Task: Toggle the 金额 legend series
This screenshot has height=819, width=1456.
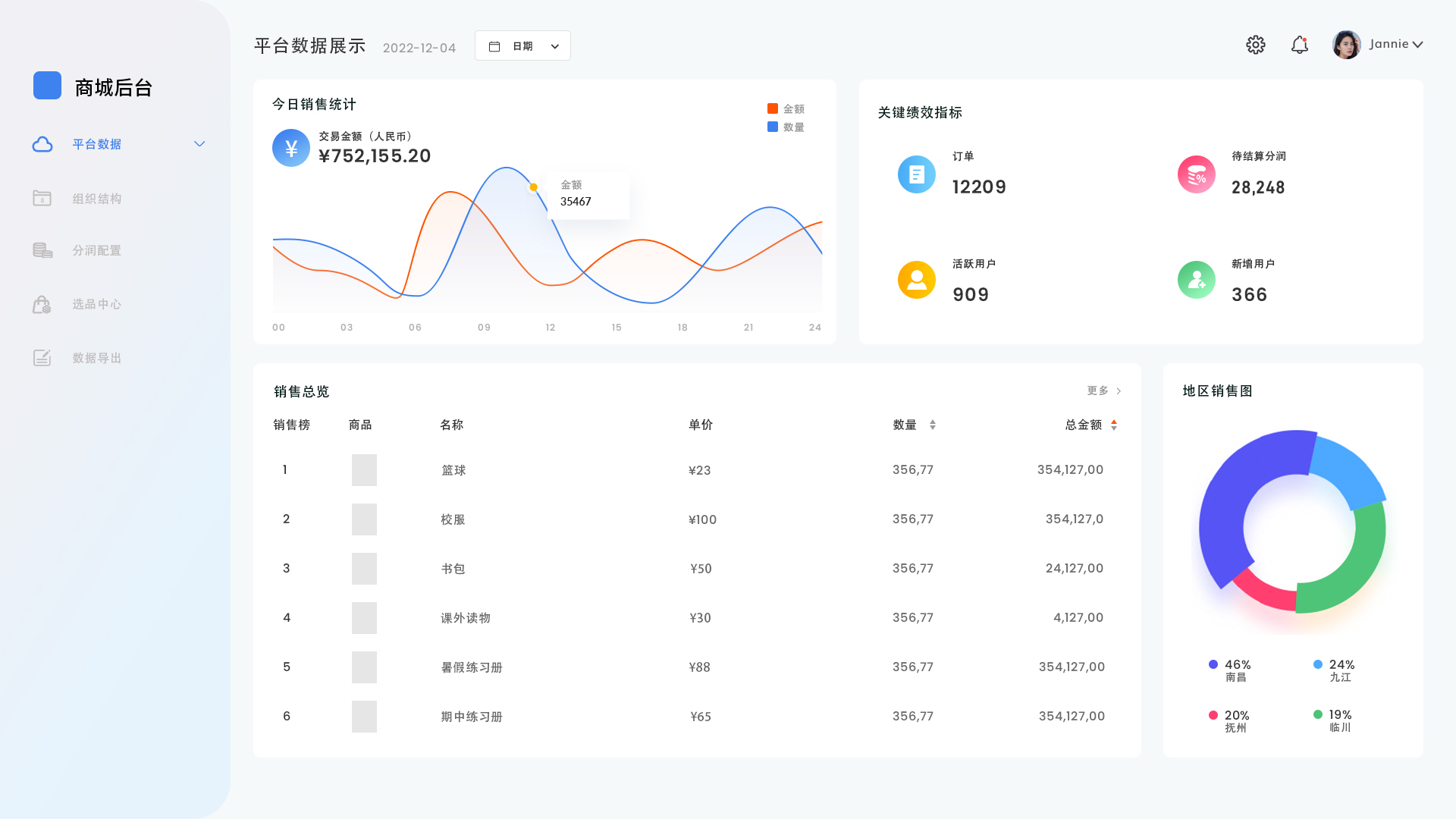Action: [x=786, y=109]
